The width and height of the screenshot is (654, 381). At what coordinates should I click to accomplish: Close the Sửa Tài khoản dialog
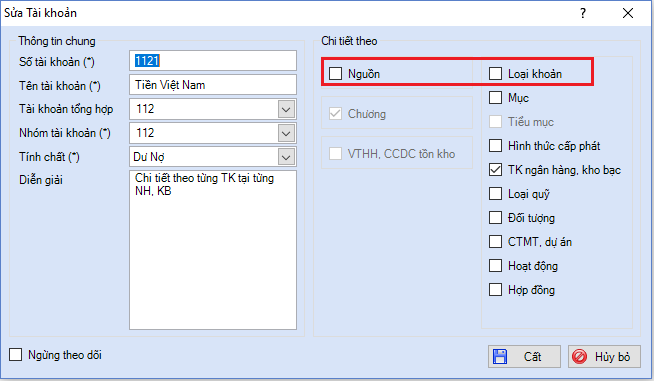(x=628, y=13)
